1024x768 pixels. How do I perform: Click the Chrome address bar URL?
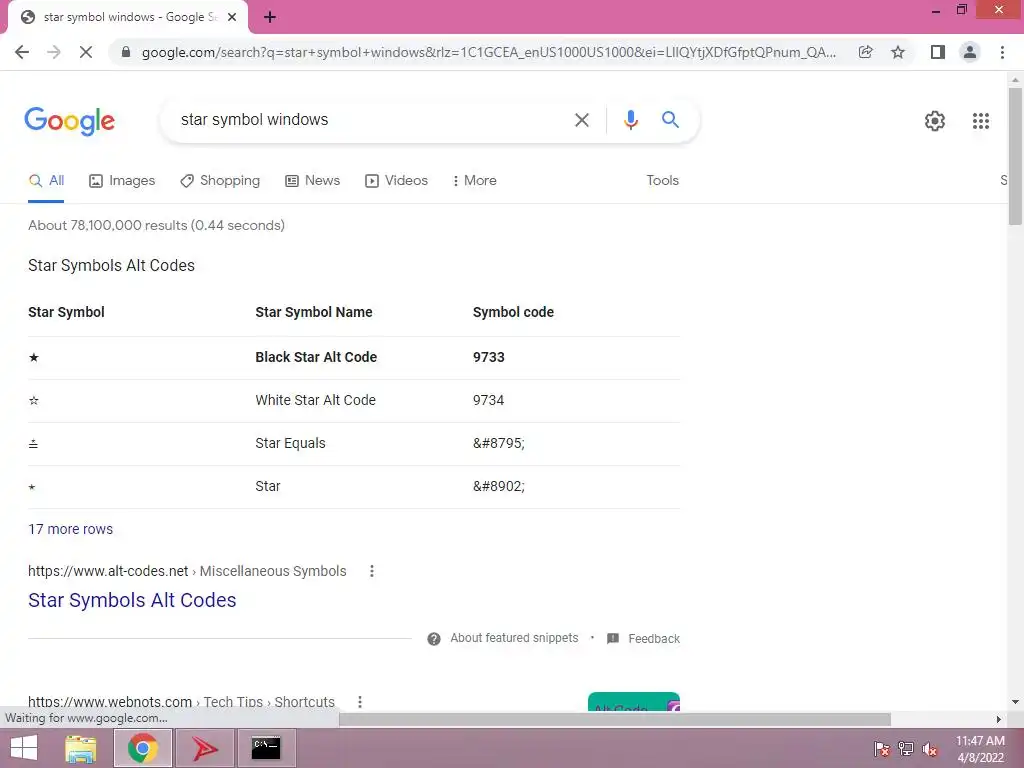click(488, 52)
